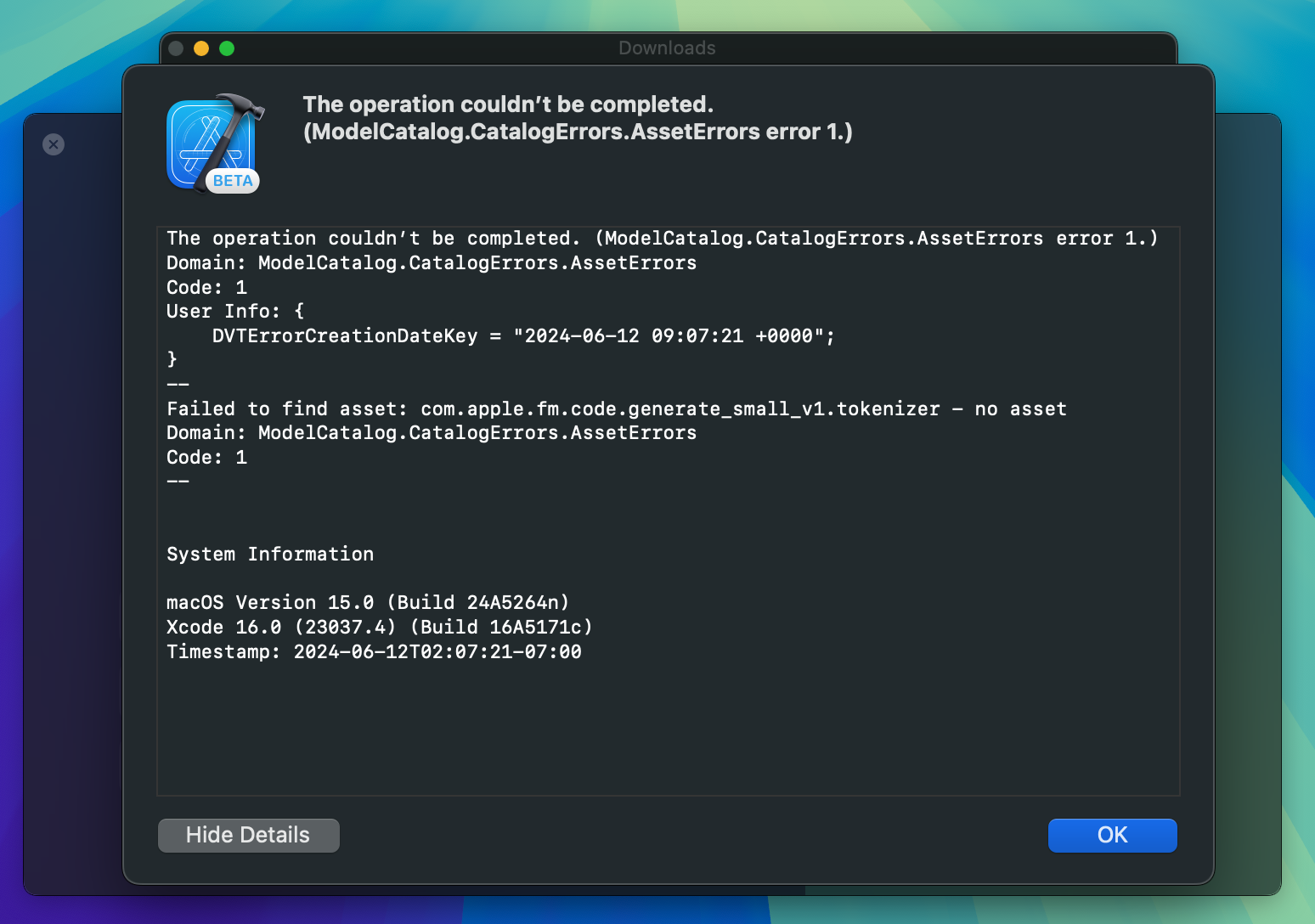1315x924 pixels.
Task: Click the OK button
Action: 1112,835
